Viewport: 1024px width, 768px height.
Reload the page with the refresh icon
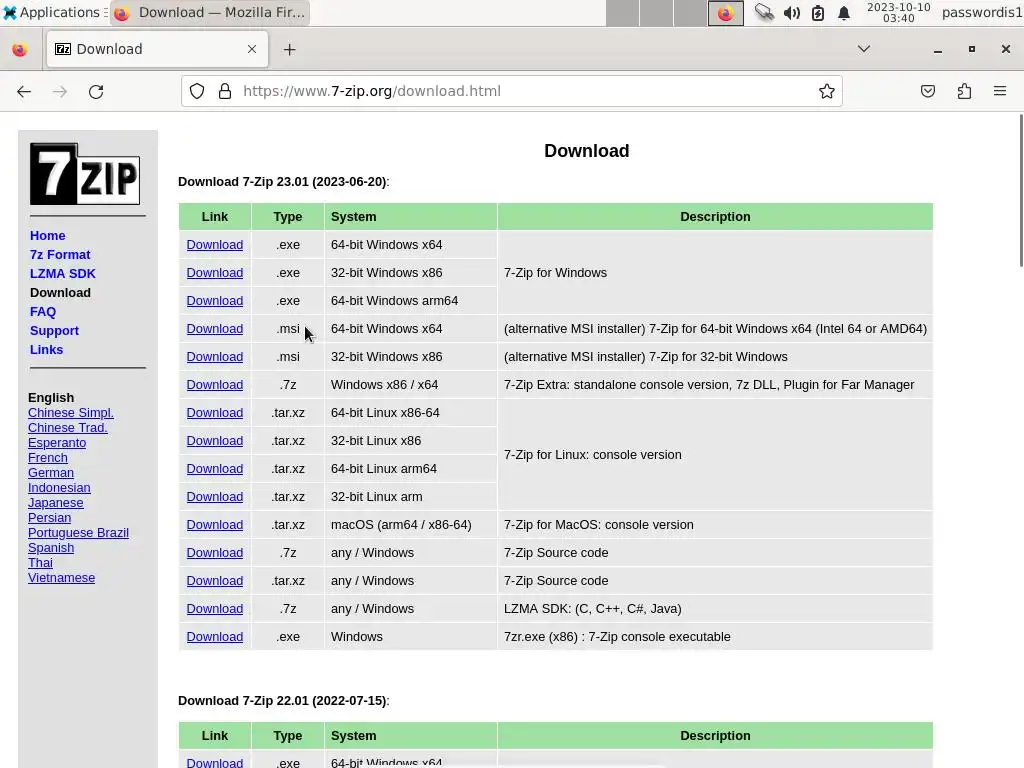(x=96, y=91)
